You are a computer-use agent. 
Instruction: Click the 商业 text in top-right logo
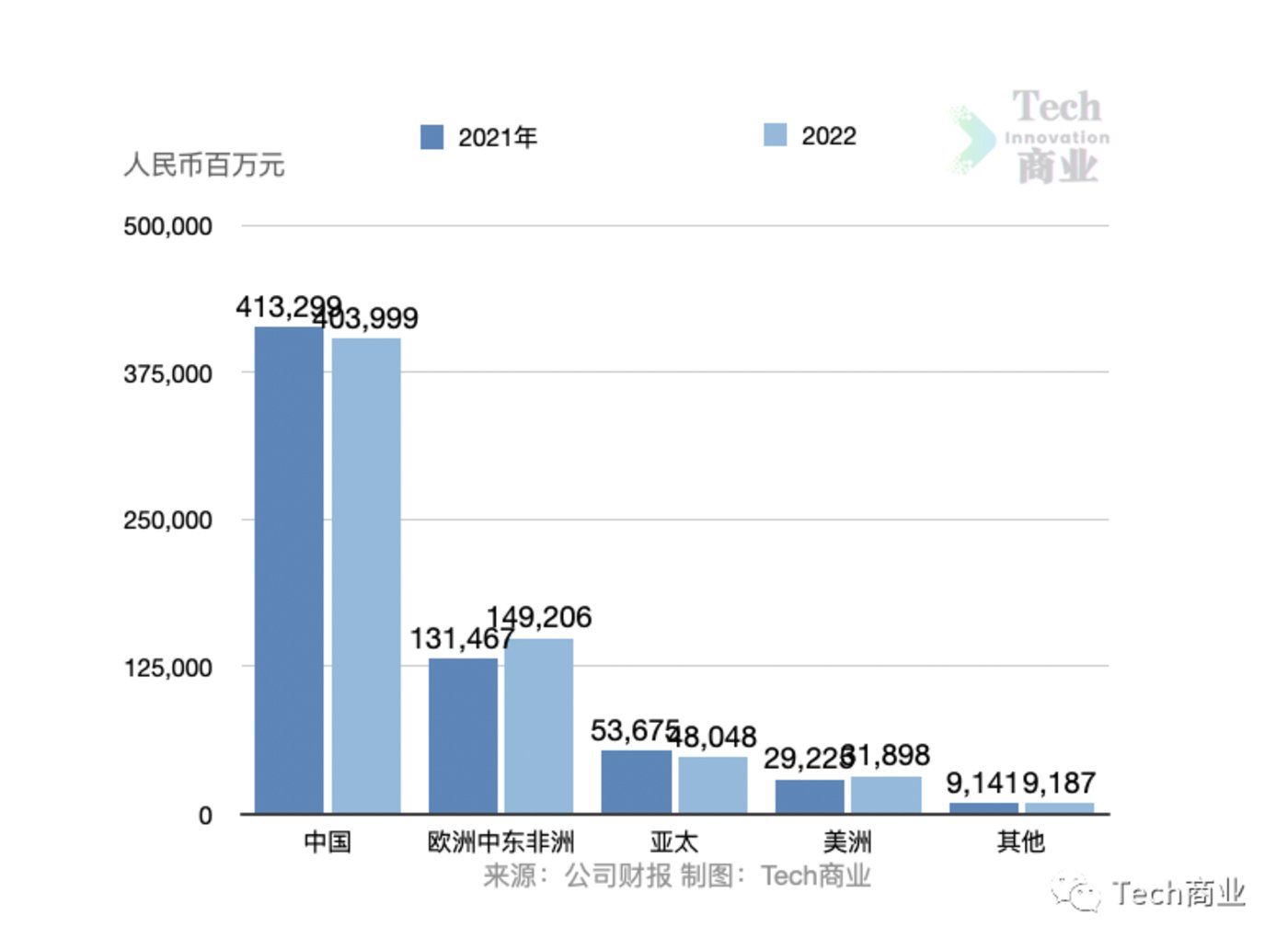pyautogui.click(x=1057, y=167)
